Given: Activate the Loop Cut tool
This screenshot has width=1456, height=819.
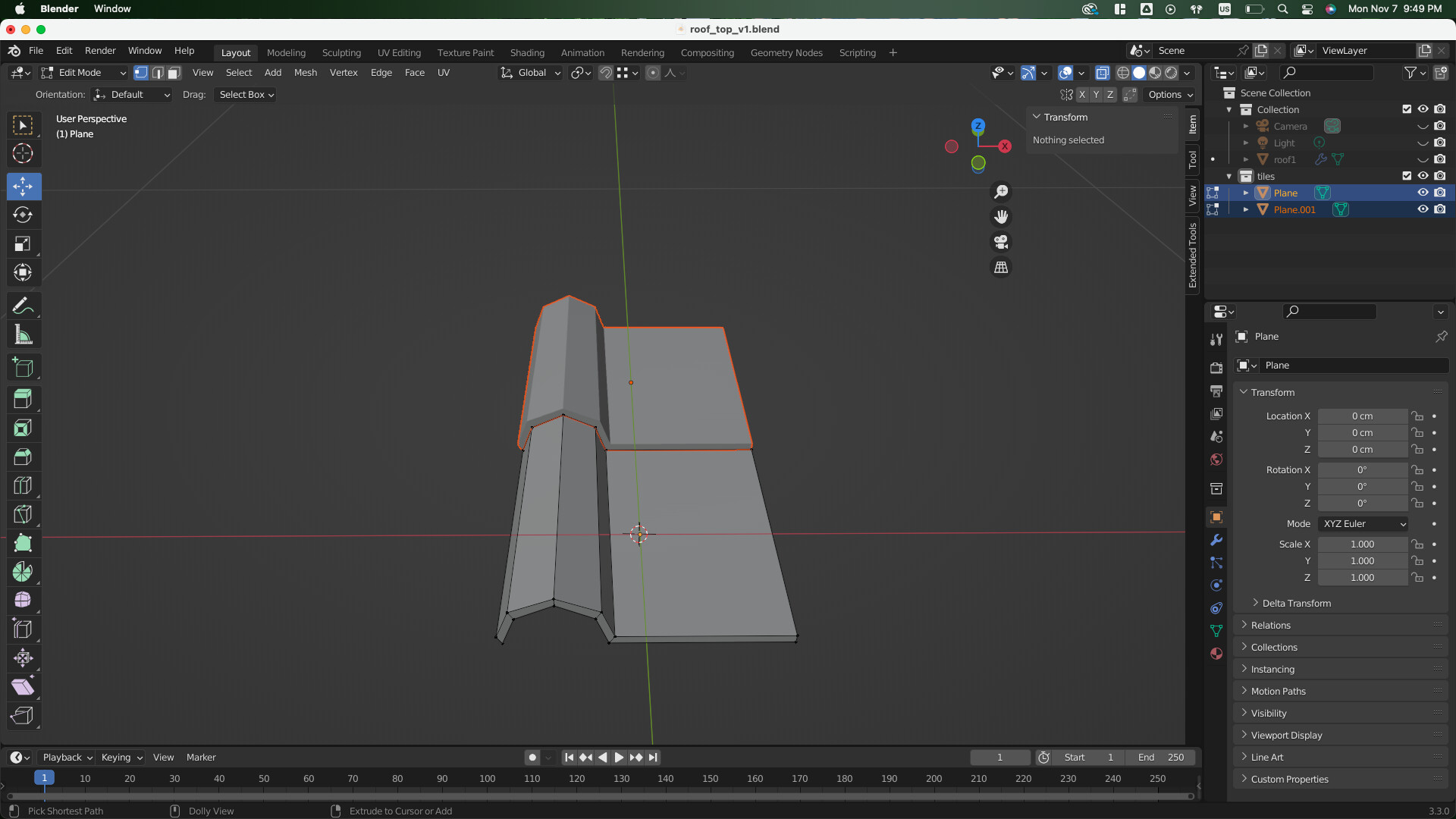Looking at the screenshot, I should click(23, 485).
